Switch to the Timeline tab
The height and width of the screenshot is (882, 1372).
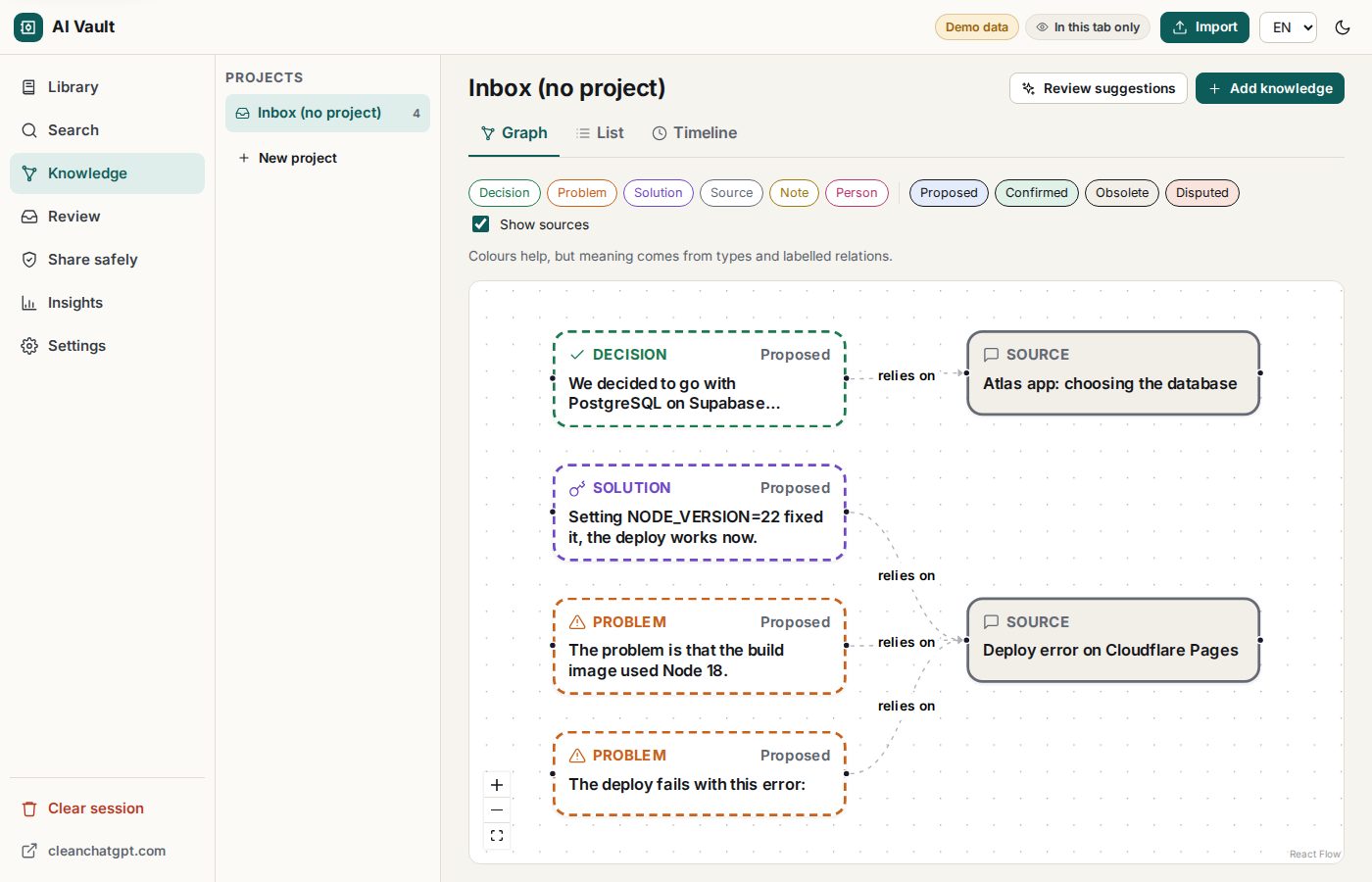point(695,133)
